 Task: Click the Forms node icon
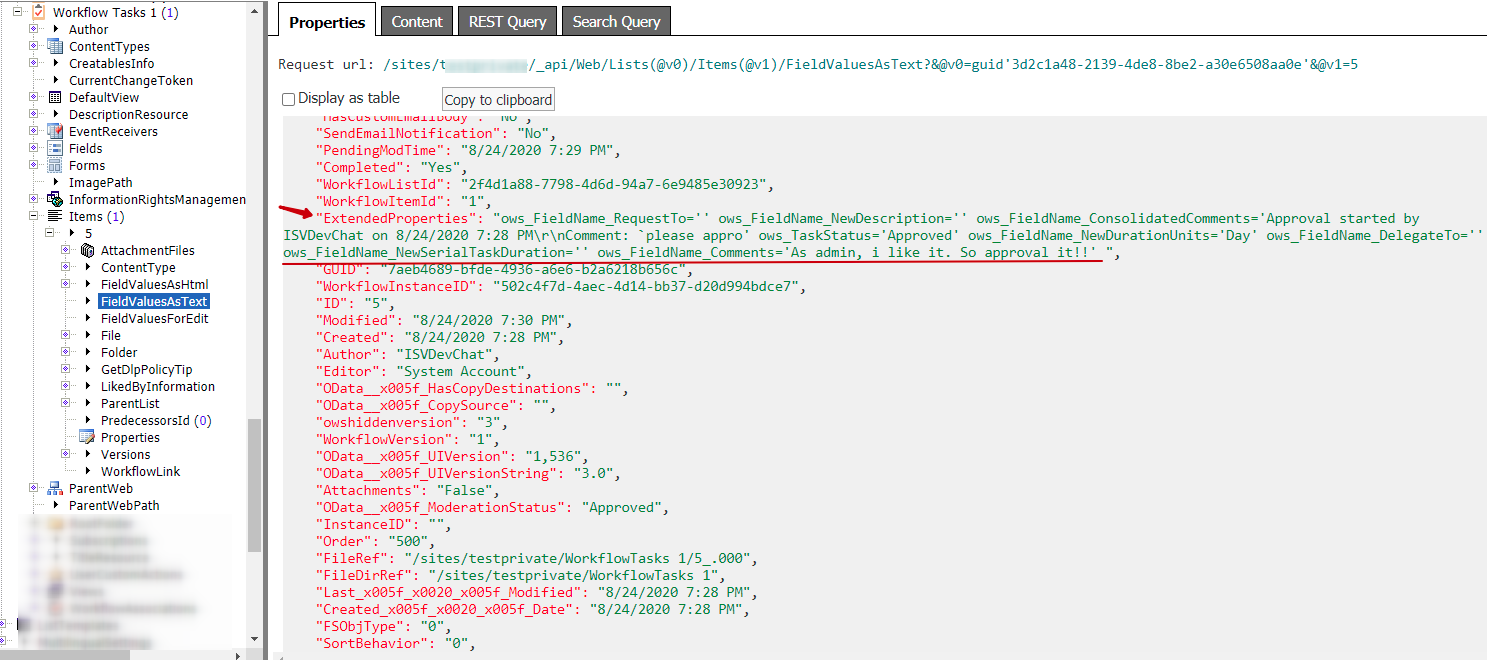click(54, 165)
